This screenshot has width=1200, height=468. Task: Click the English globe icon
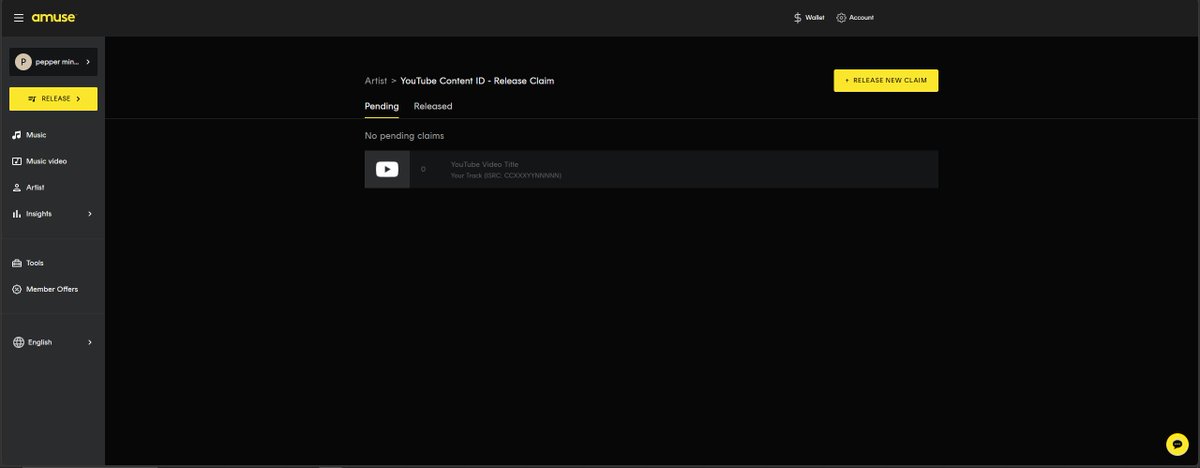pos(18,342)
